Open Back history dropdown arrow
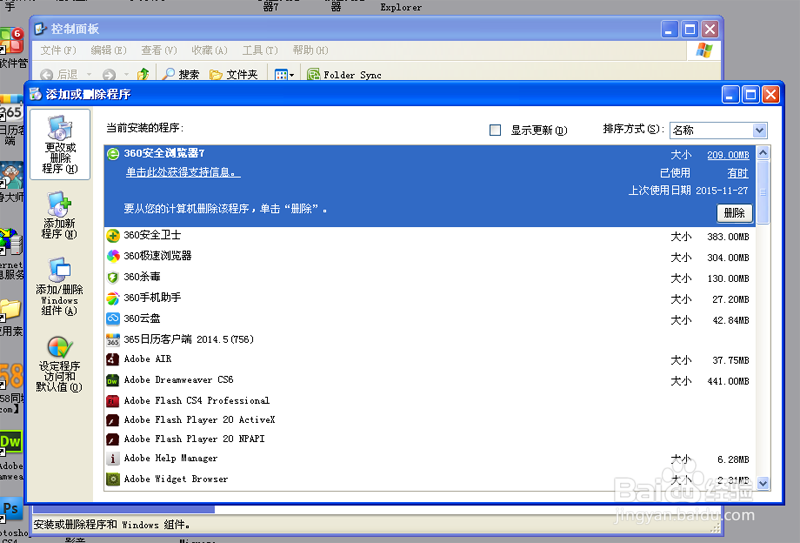The height and width of the screenshot is (543, 800). pyautogui.click(x=89, y=75)
